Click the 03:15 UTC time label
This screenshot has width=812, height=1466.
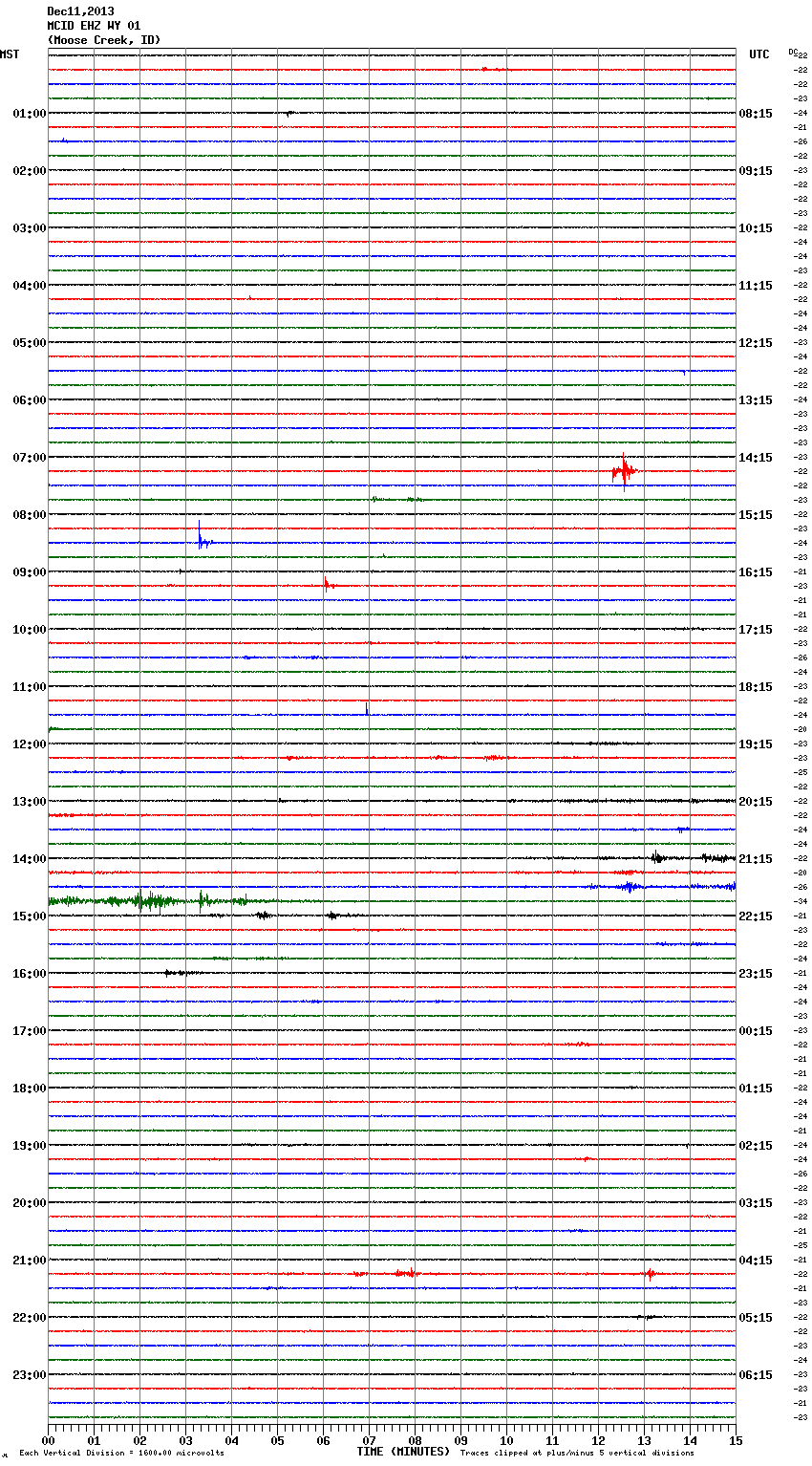(756, 1203)
